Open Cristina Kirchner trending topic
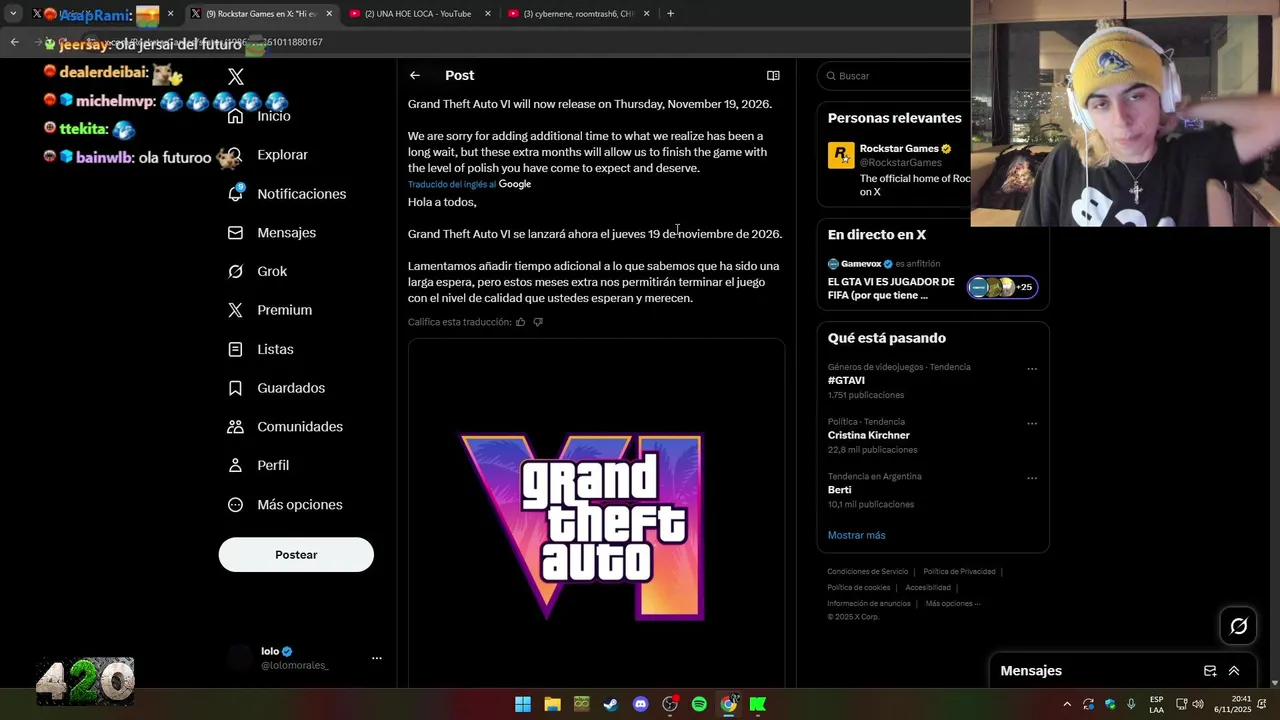The height and width of the screenshot is (720, 1280). pyautogui.click(x=869, y=436)
